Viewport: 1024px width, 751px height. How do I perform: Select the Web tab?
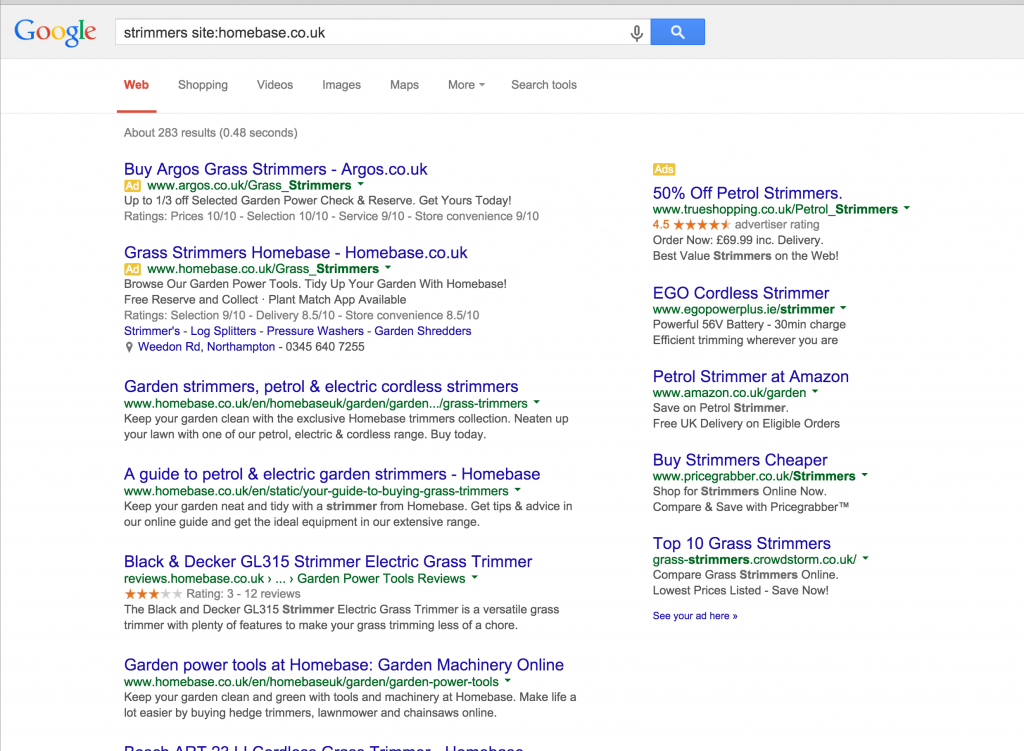(136, 85)
